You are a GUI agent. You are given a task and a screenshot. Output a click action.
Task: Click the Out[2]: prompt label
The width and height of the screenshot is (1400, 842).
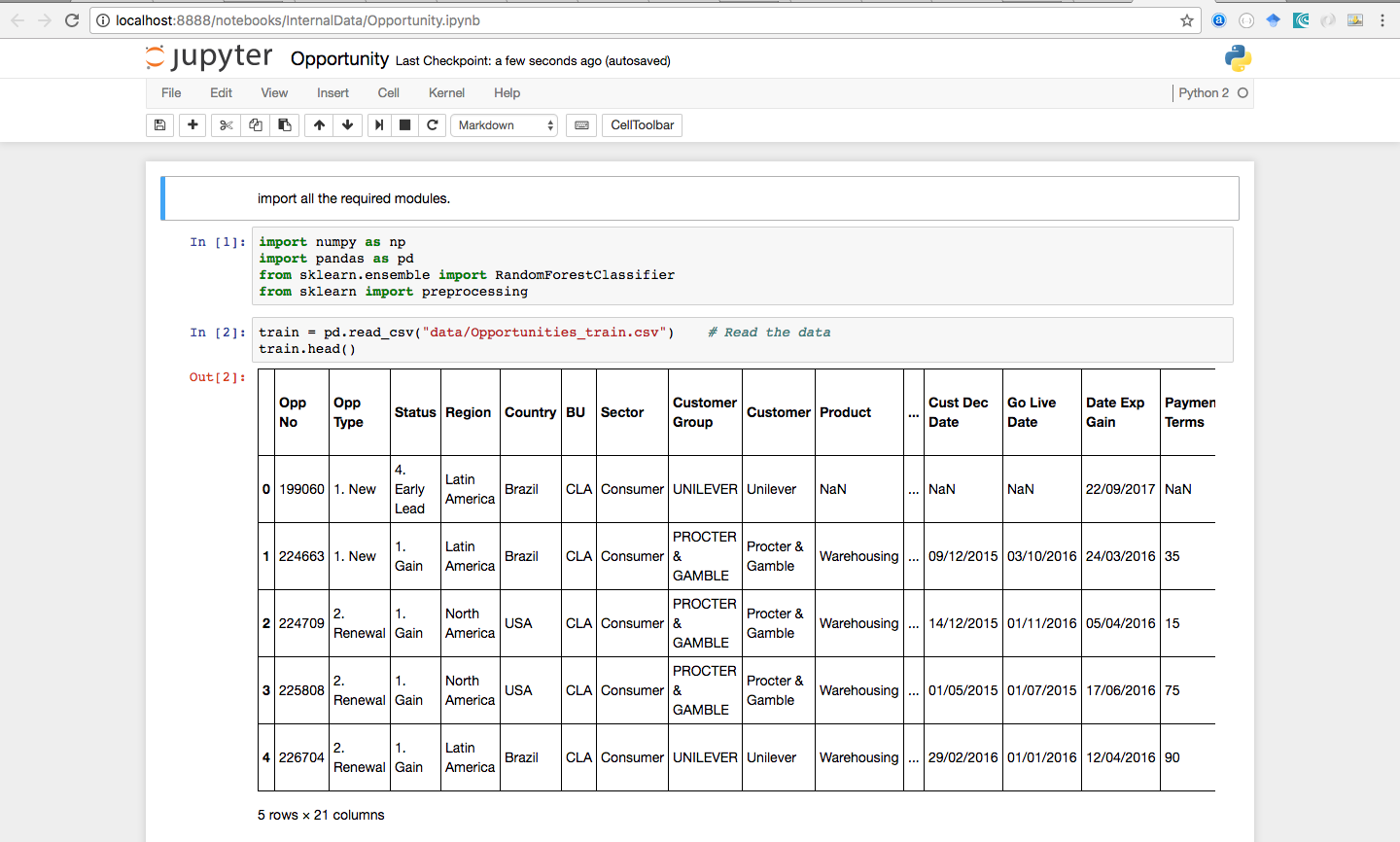218,377
